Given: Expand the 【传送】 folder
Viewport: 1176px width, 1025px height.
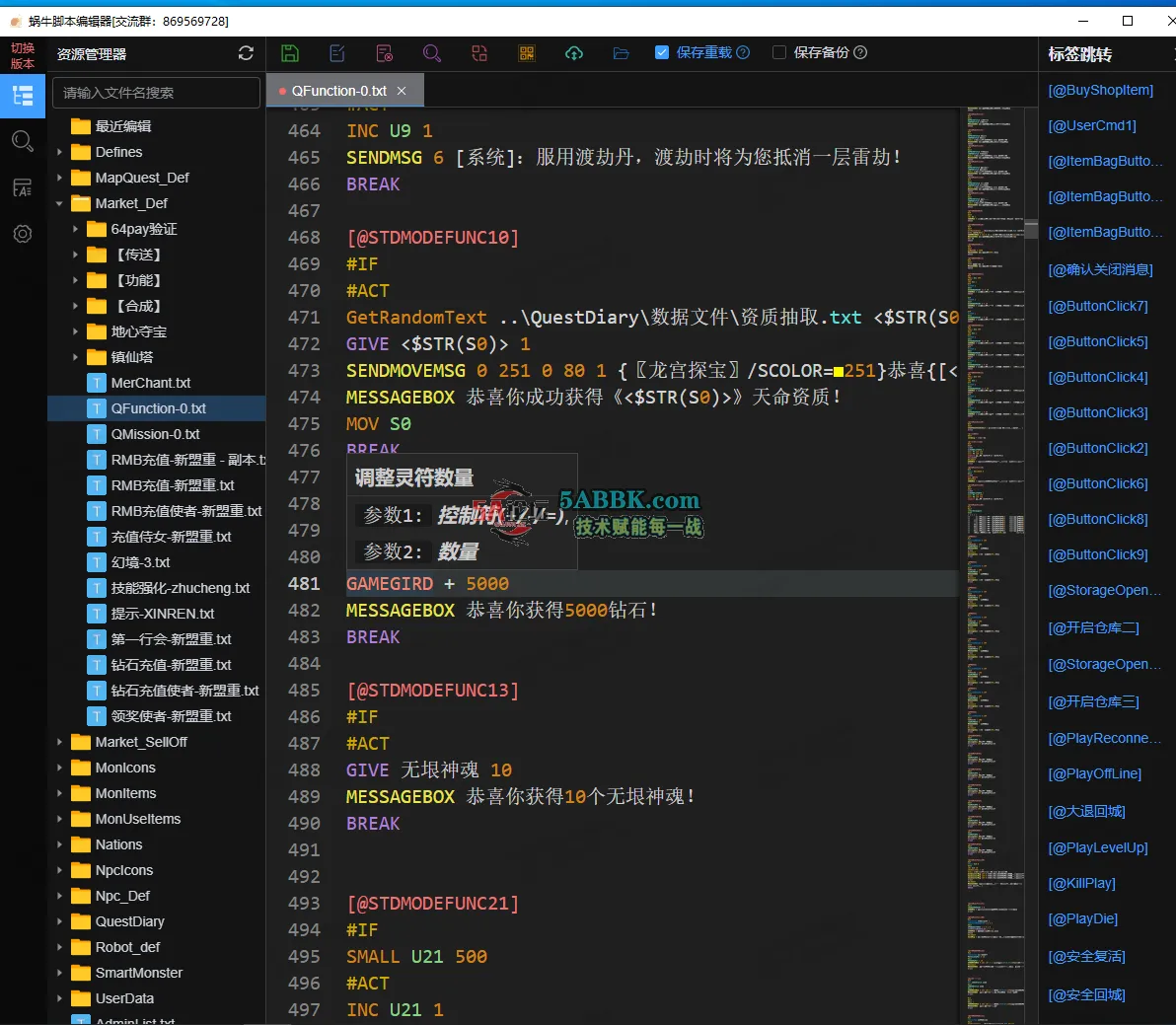Looking at the screenshot, I should (75, 255).
